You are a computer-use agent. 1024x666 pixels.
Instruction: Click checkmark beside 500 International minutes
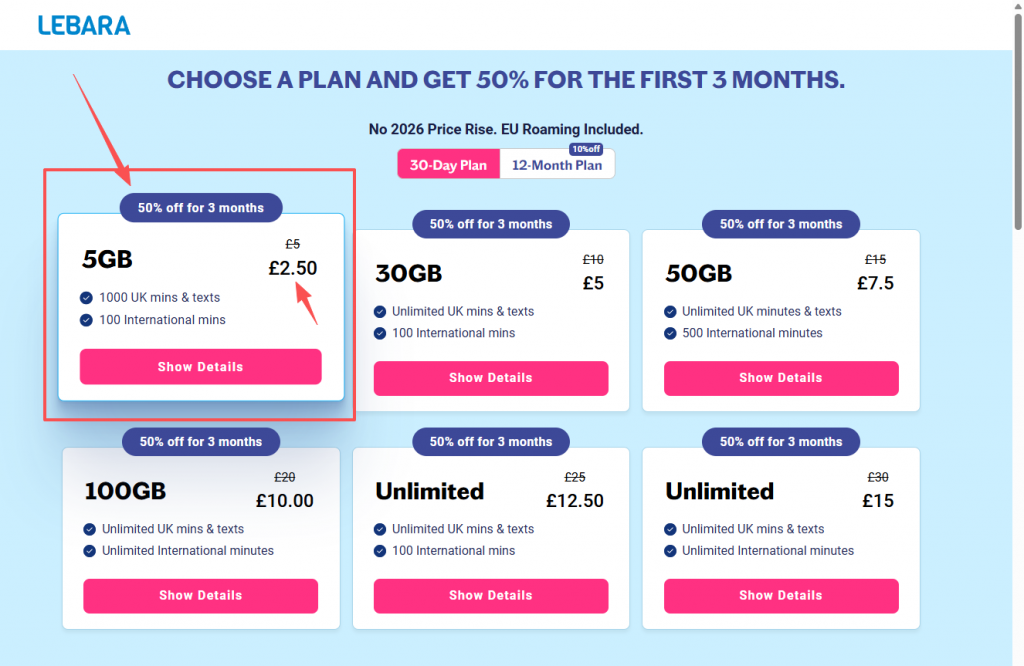pos(670,333)
